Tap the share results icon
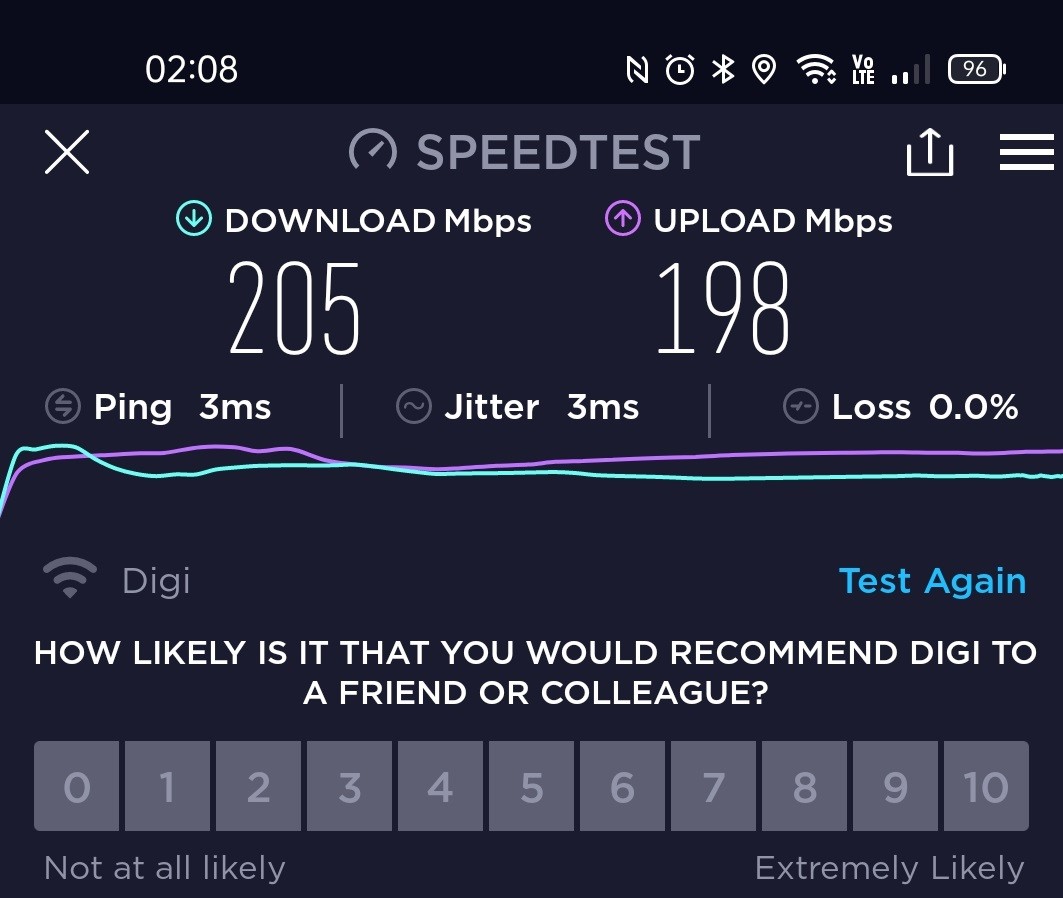This screenshot has width=1063, height=898. 929,152
